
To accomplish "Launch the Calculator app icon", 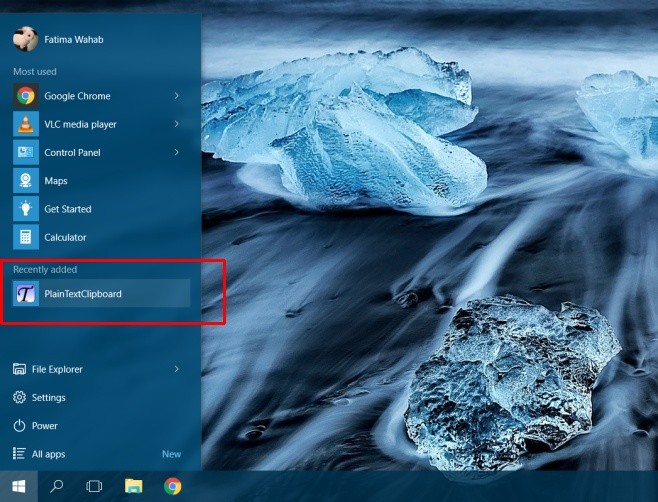I will 25,237.
